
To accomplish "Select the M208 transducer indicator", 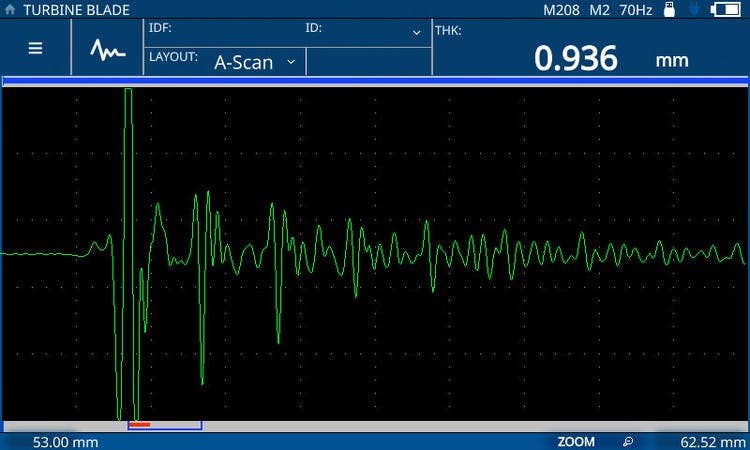I will 562,10.
